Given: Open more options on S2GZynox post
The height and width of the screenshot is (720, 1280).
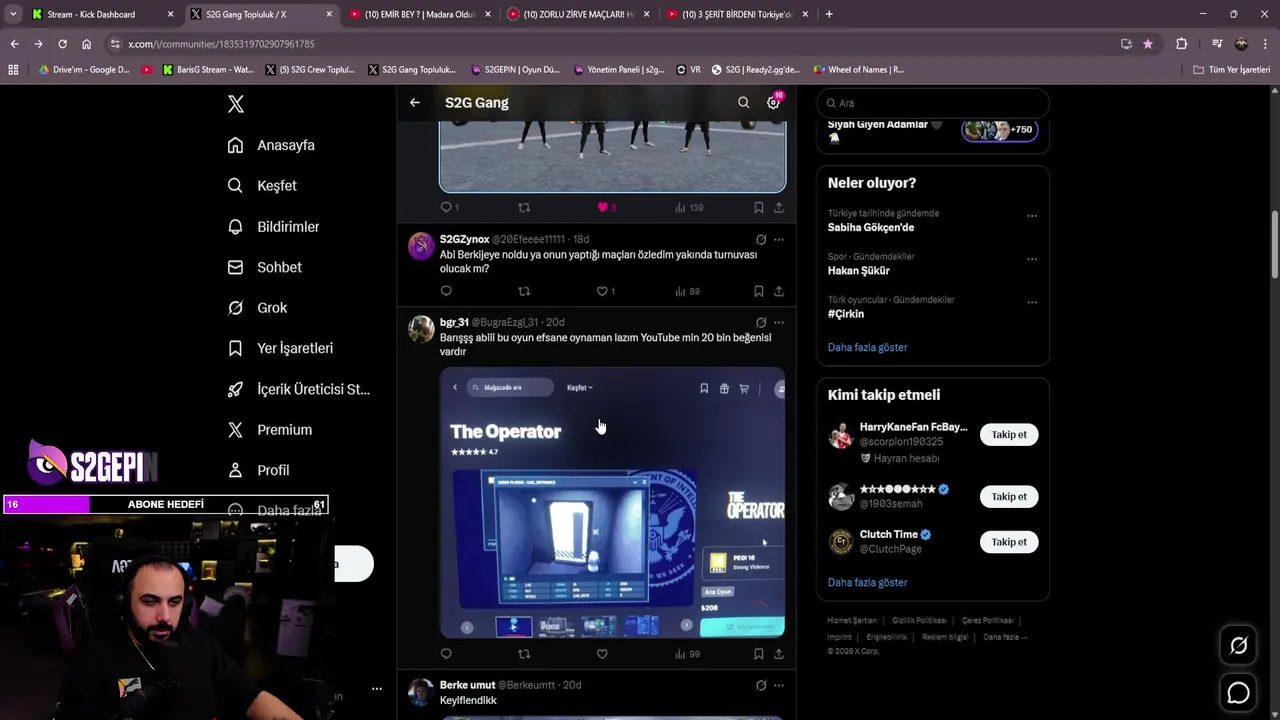Looking at the screenshot, I should coord(778,240).
